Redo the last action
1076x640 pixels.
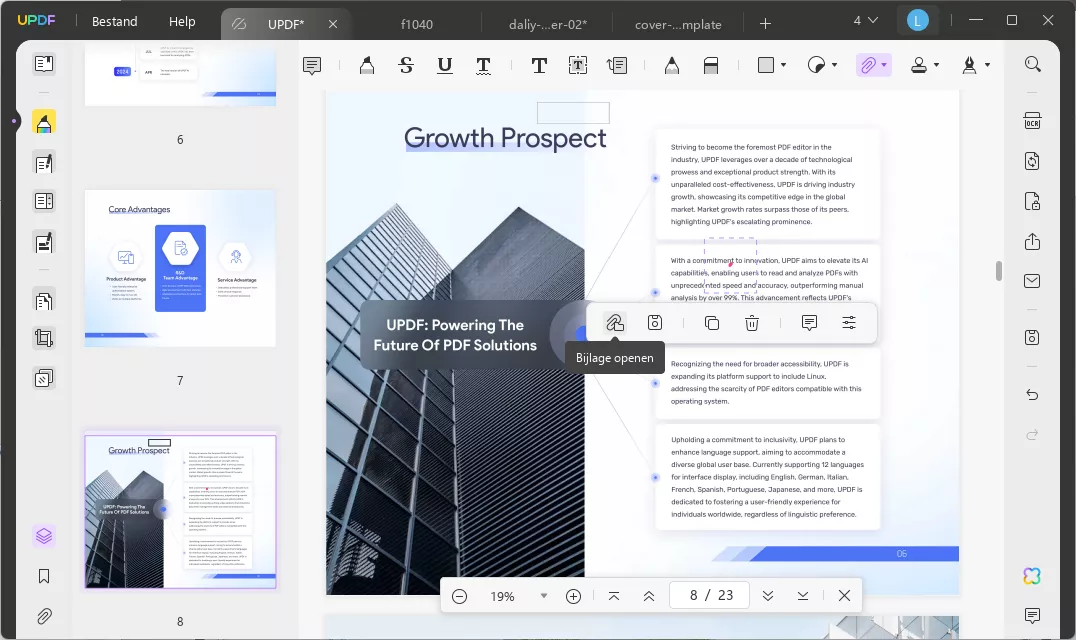tap(1033, 435)
